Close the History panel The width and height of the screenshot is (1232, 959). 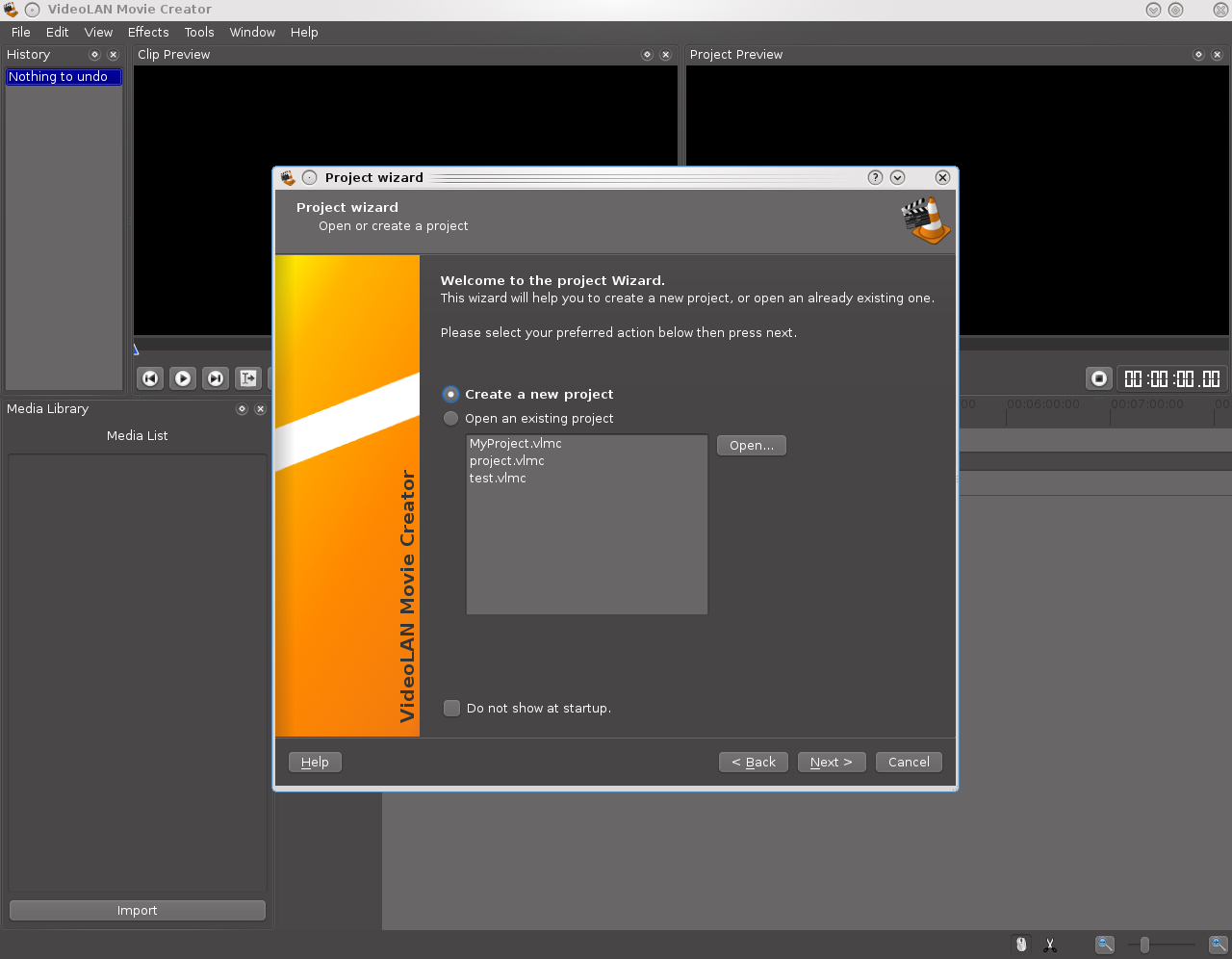click(113, 55)
